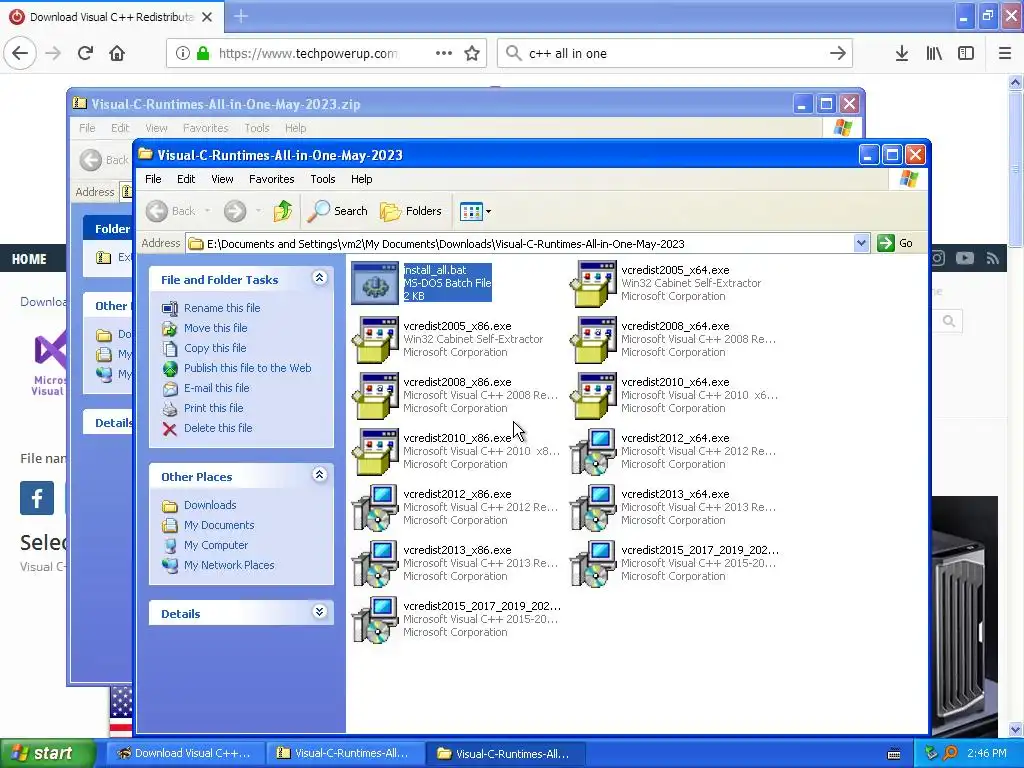Click Firefox home button

[x=117, y=53]
